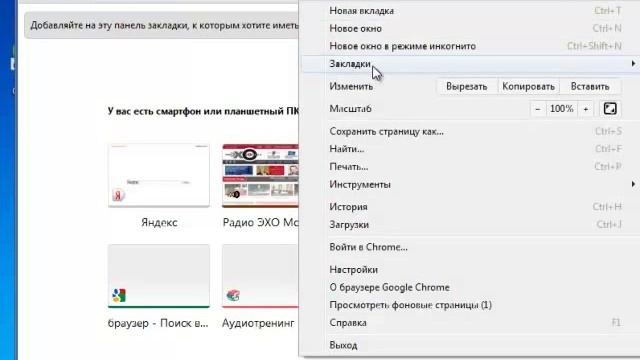640x360 pixels.
Task: Open the Яндекс thumbnail tile
Action: (x=159, y=175)
